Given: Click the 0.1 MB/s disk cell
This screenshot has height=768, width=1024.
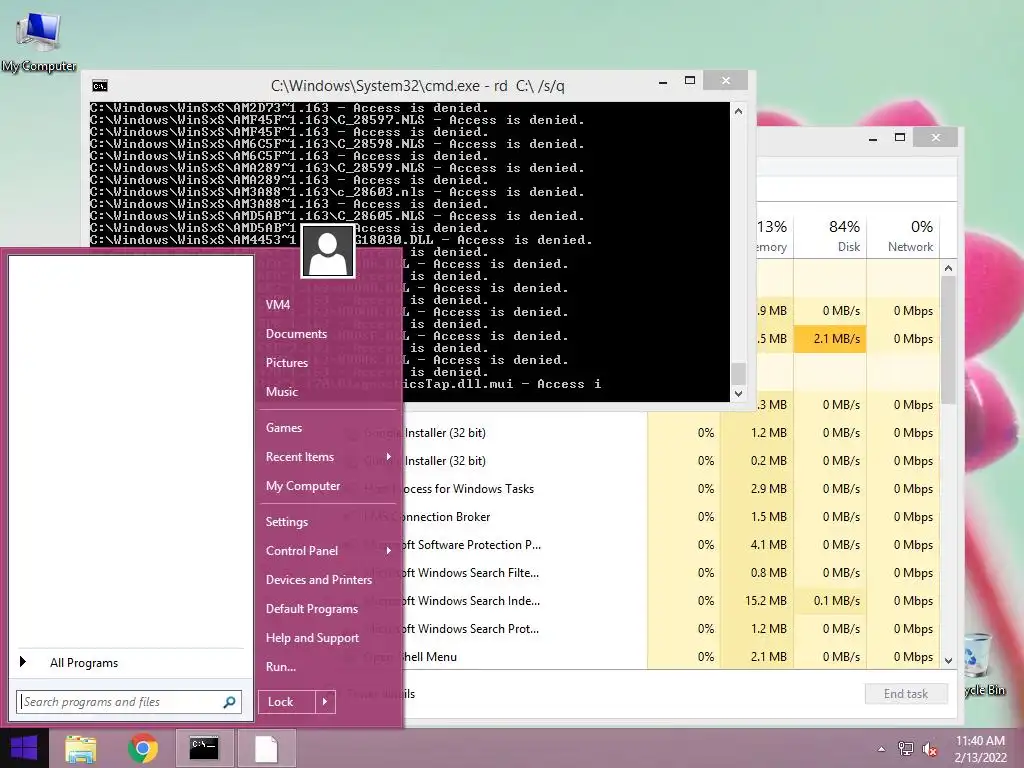Looking at the screenshot, I should point(830,601).
